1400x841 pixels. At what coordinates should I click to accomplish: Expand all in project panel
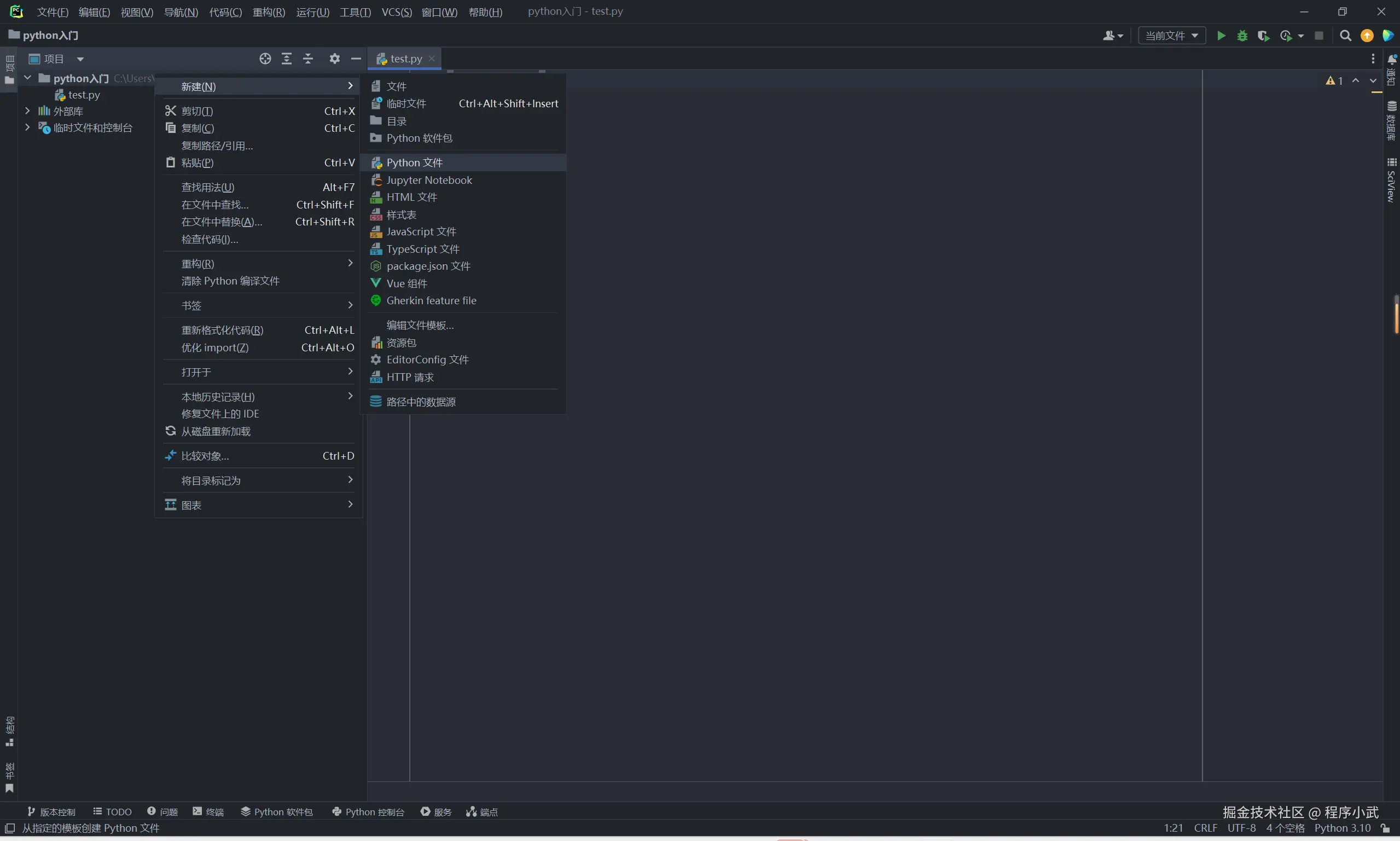coord(287,59)
